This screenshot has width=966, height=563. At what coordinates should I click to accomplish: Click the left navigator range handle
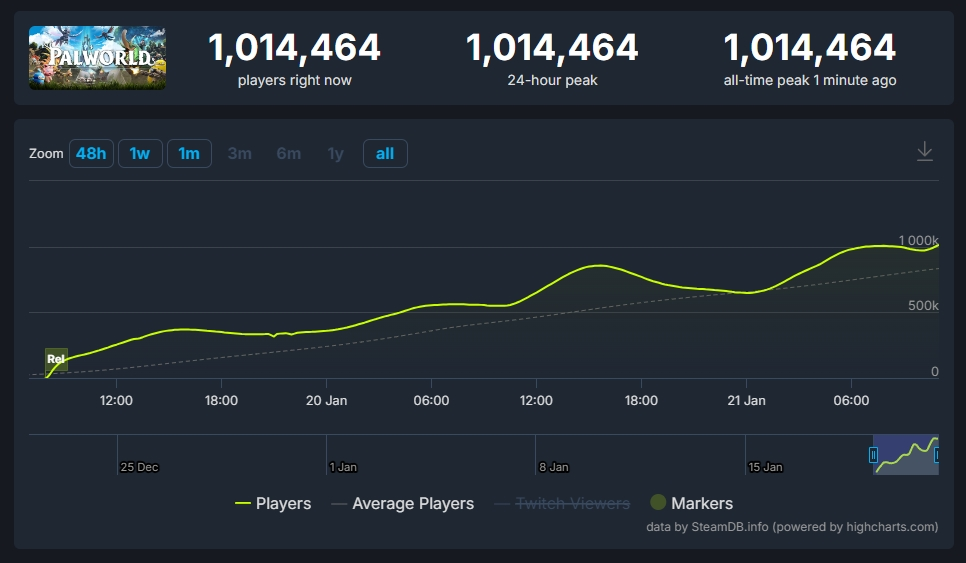pos(874,455)
